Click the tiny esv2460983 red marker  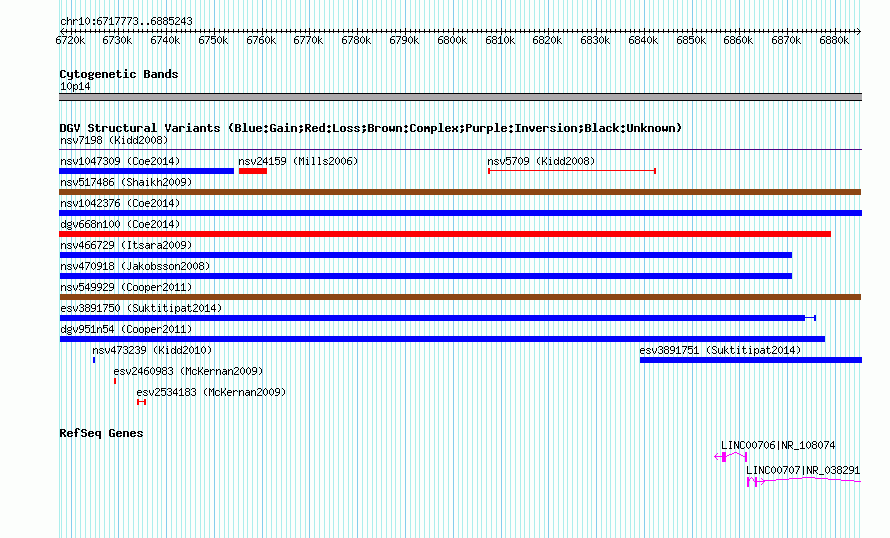[115, 381]
